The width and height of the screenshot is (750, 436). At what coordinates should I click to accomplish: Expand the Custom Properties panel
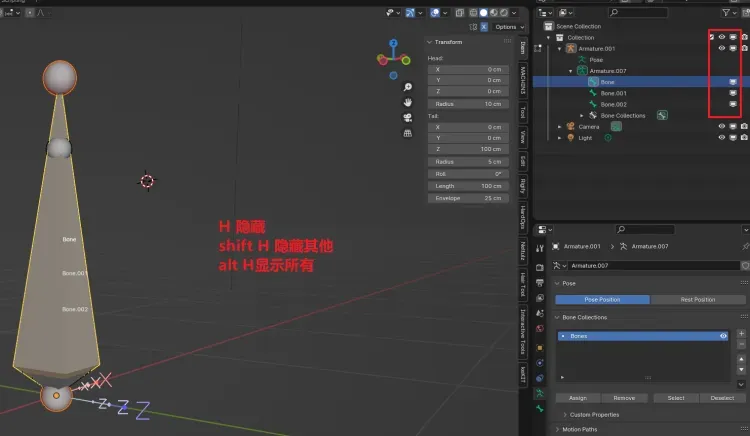pyautogui.click(x=565, y=414)
